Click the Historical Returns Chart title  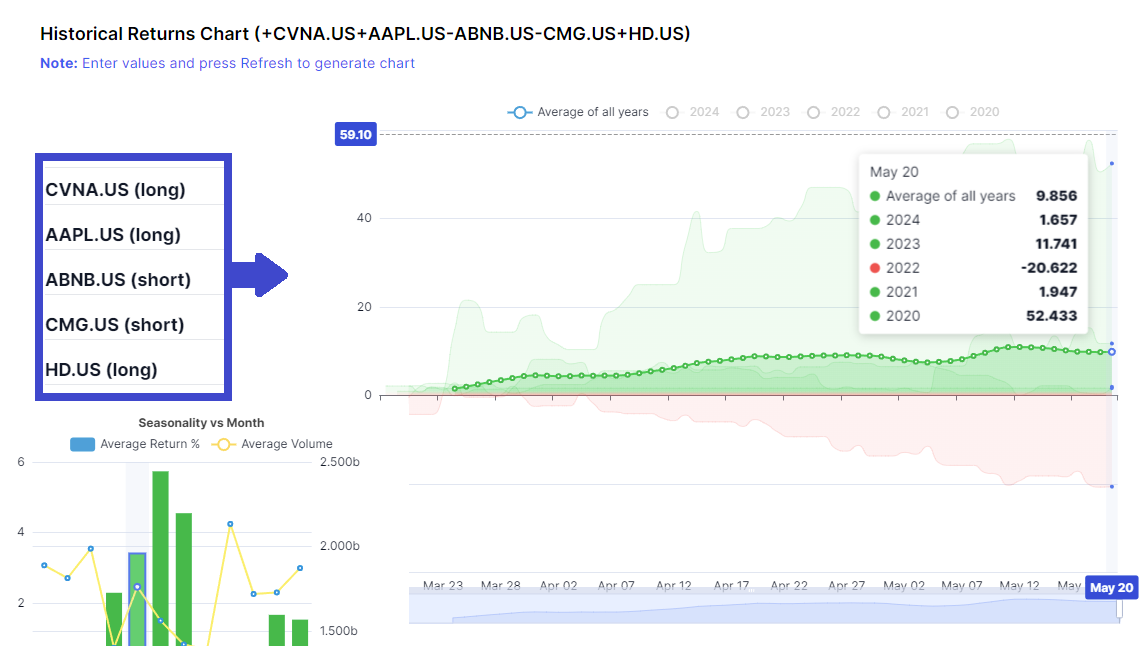pos(365,34)
